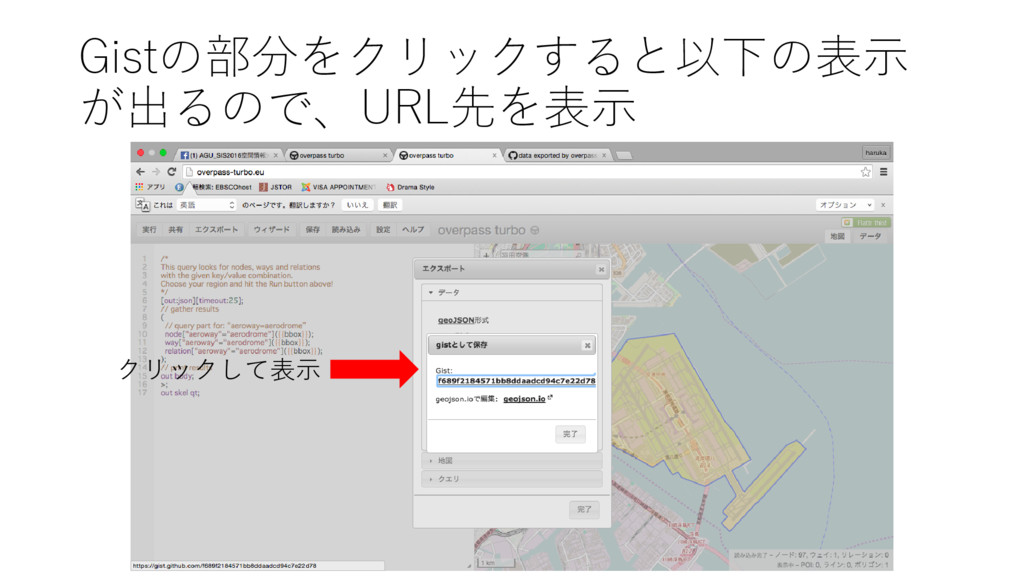Click the Rate this! button
The width and height of the screenshot is (1024, 576).
[866, 223]
